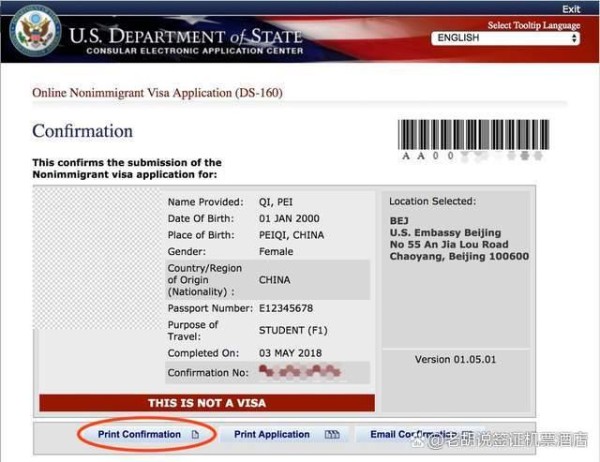Viewport: 600px width, 462px height.
Task: Select Chaoyang, Beijing 100600 text
Action: pyautogui.click(x=459, y=256)
